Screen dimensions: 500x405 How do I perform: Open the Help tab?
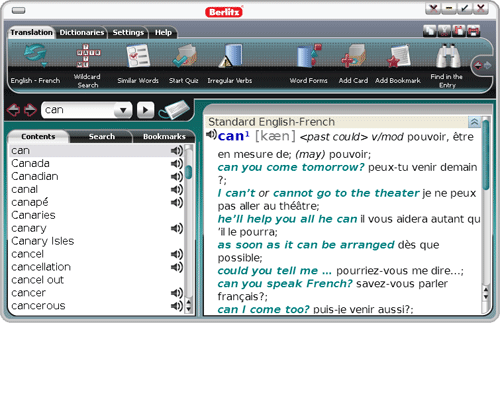pos(163,32)
